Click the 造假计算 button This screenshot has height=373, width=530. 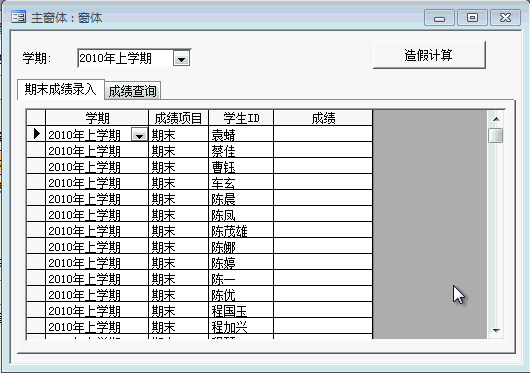429,55
